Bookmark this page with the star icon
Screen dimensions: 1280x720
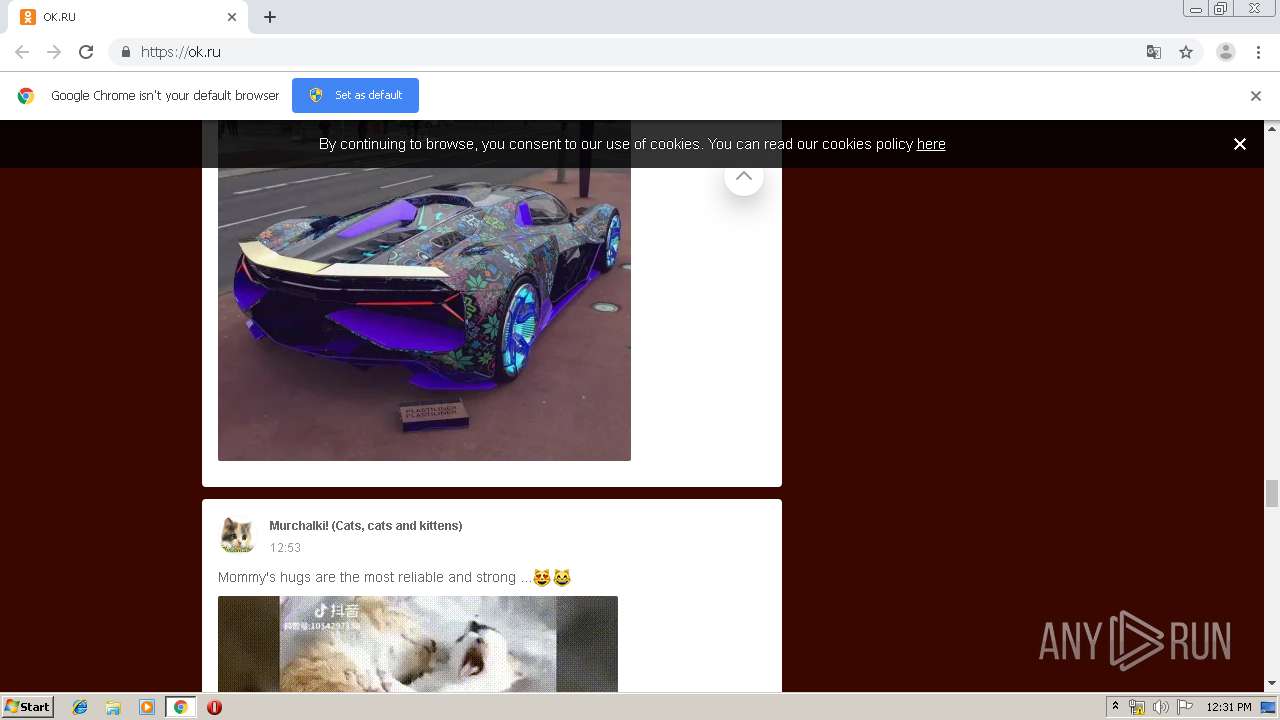point(1186,52)
